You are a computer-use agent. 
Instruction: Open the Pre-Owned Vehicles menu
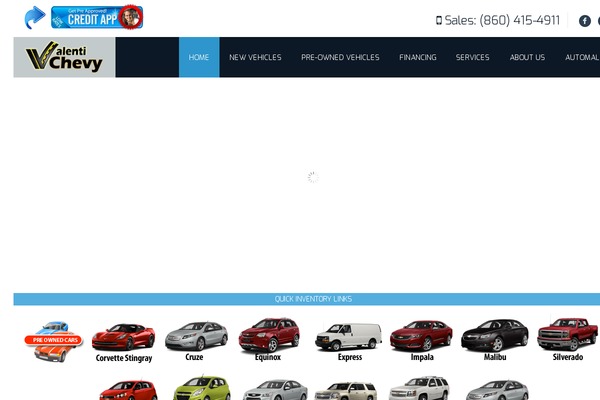tap(340, 57)
